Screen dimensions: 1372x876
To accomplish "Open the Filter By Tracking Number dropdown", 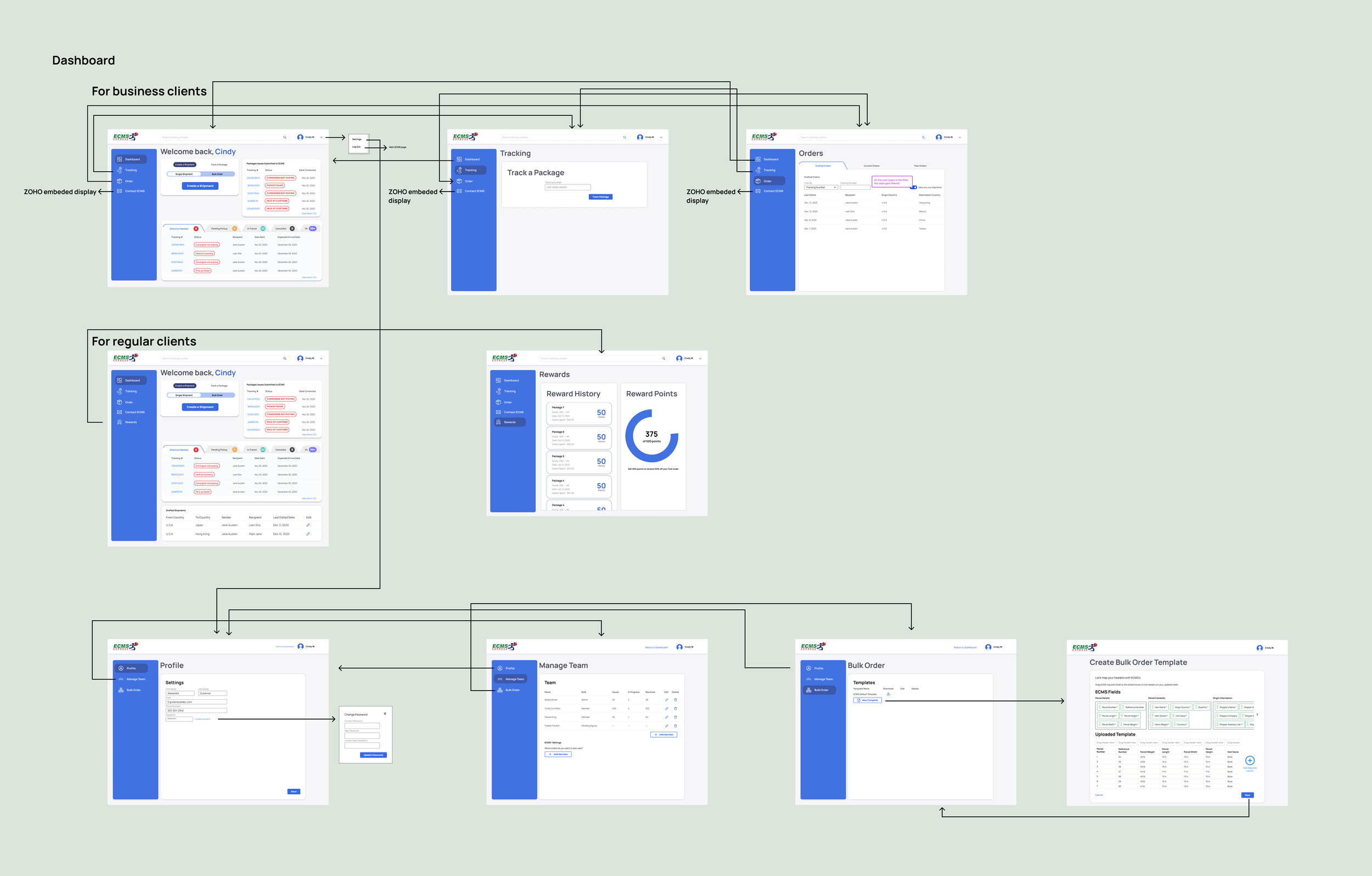I will 820,188.
